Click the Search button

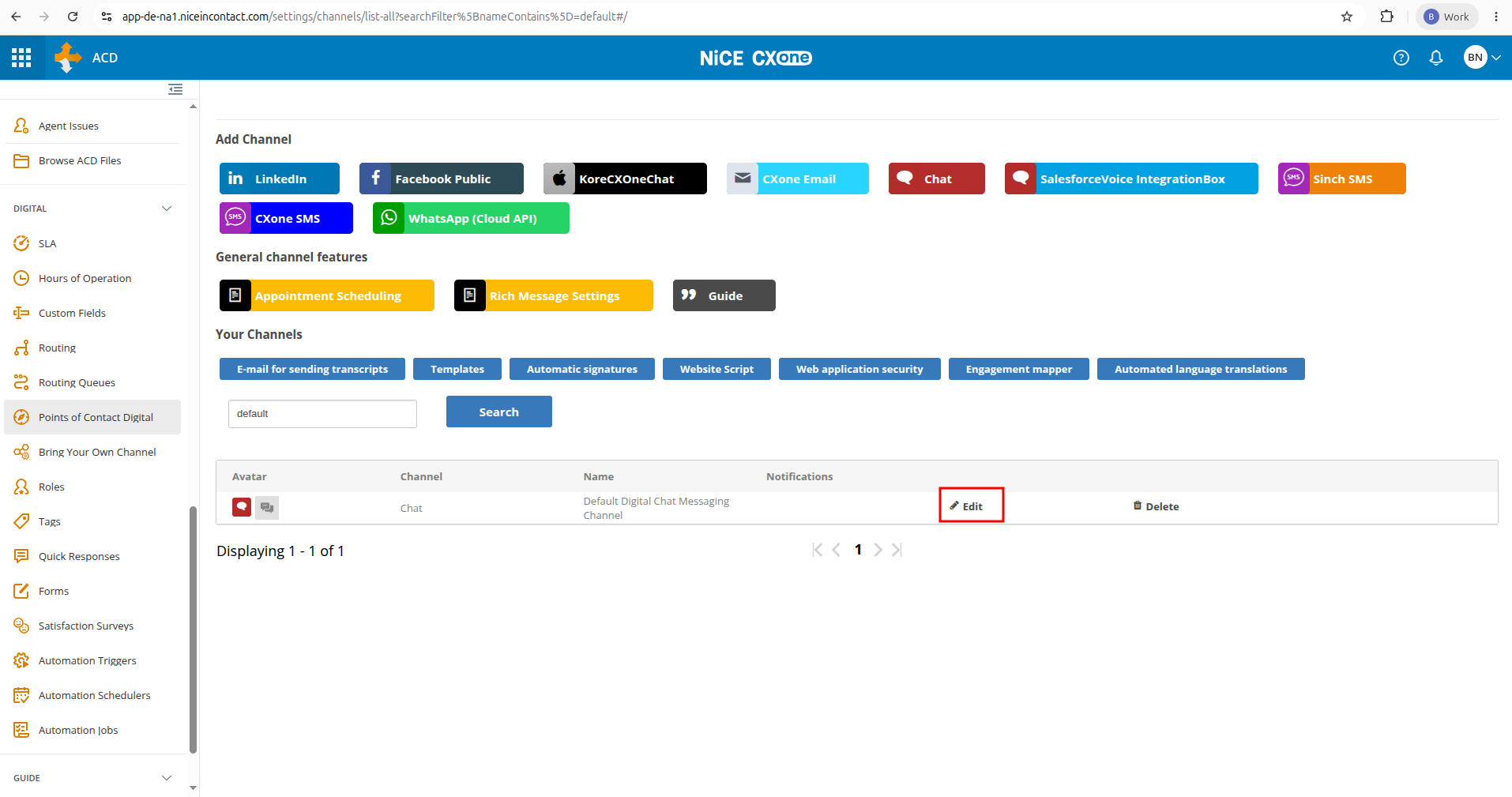click(499, 412)
